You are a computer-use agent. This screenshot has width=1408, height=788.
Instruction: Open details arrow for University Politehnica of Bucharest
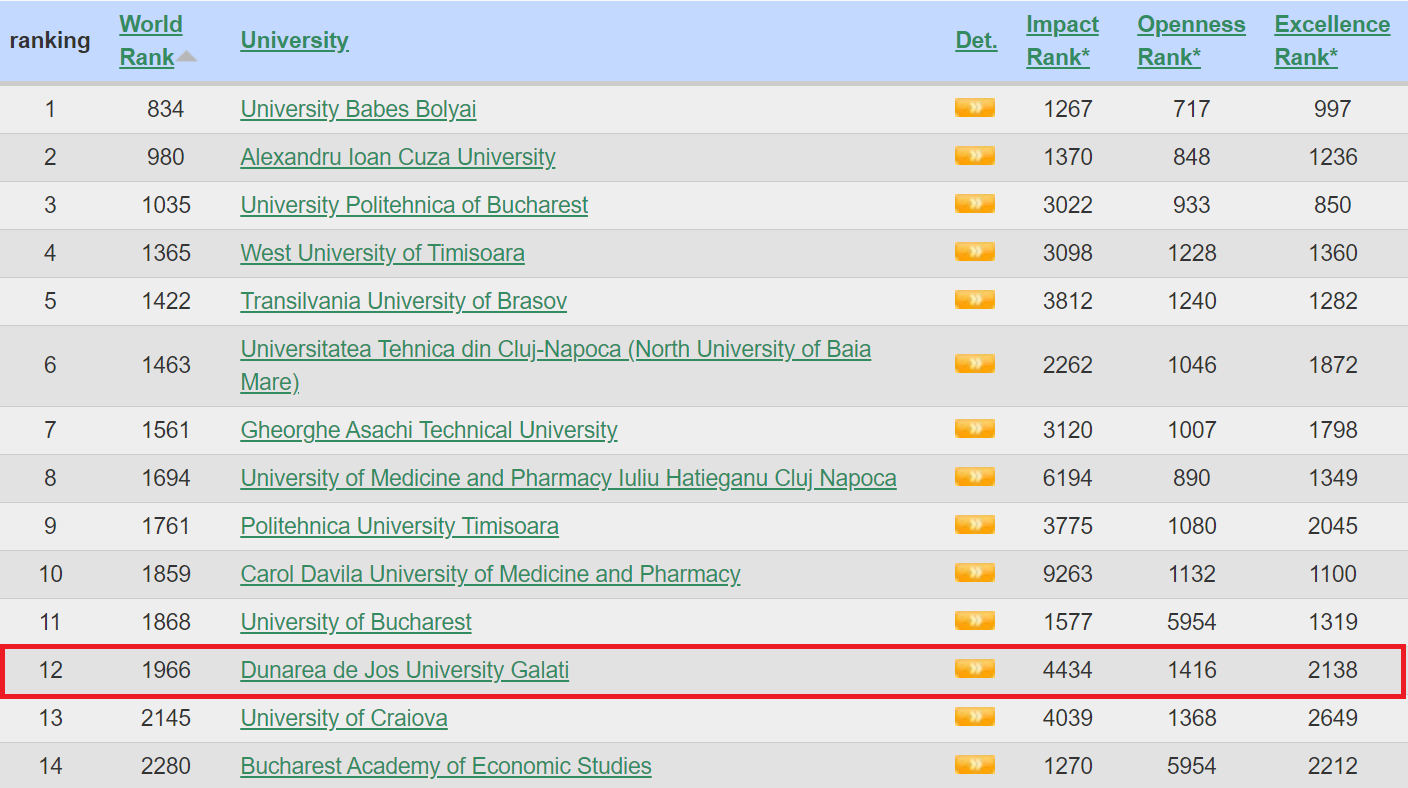(975, 204)
